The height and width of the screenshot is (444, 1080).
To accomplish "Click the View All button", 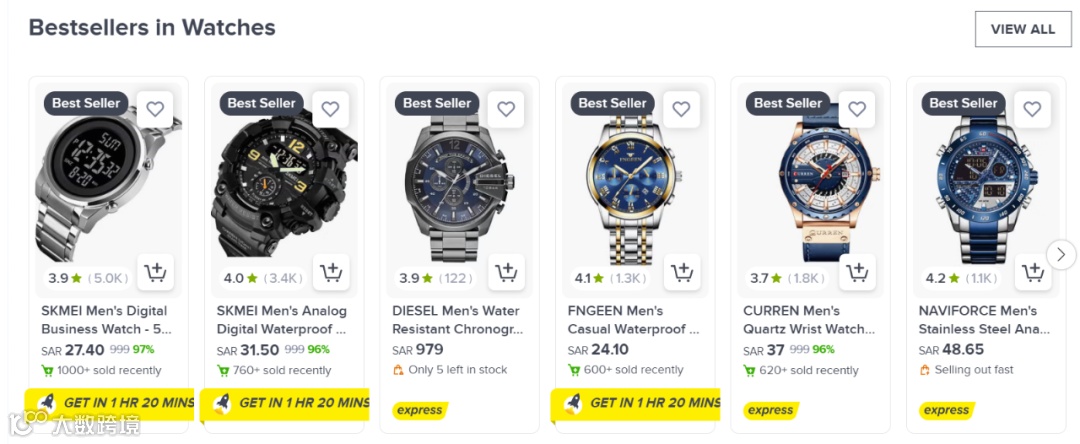I will click(1022, 29).
